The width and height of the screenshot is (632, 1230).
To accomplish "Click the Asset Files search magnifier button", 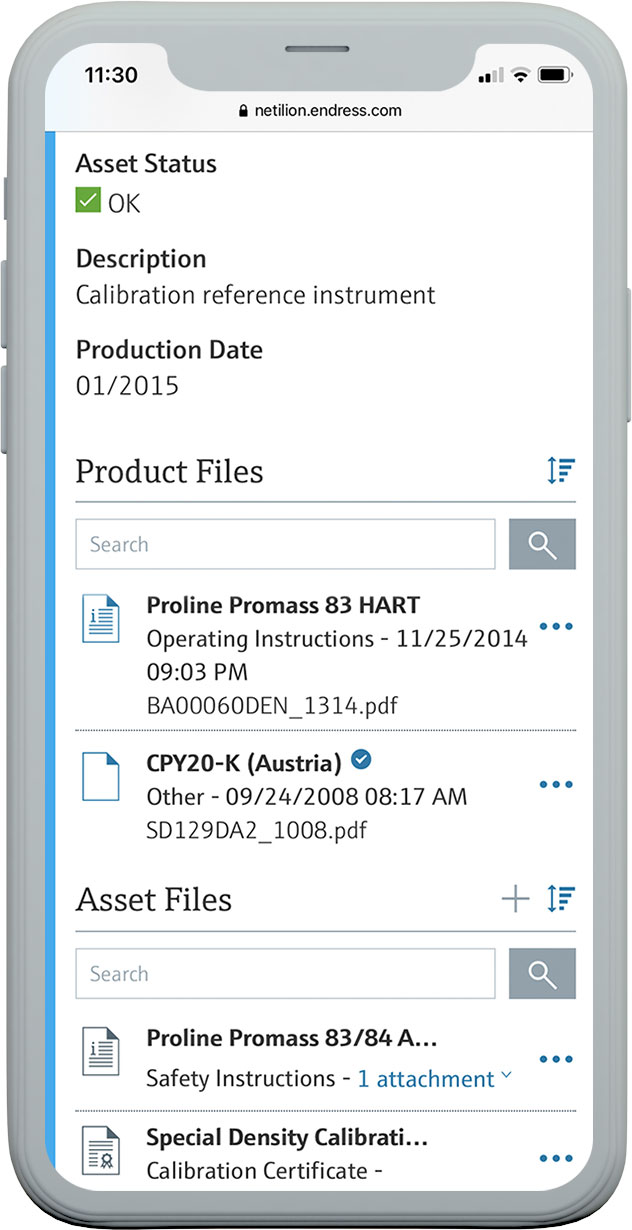I will [542, 974].
